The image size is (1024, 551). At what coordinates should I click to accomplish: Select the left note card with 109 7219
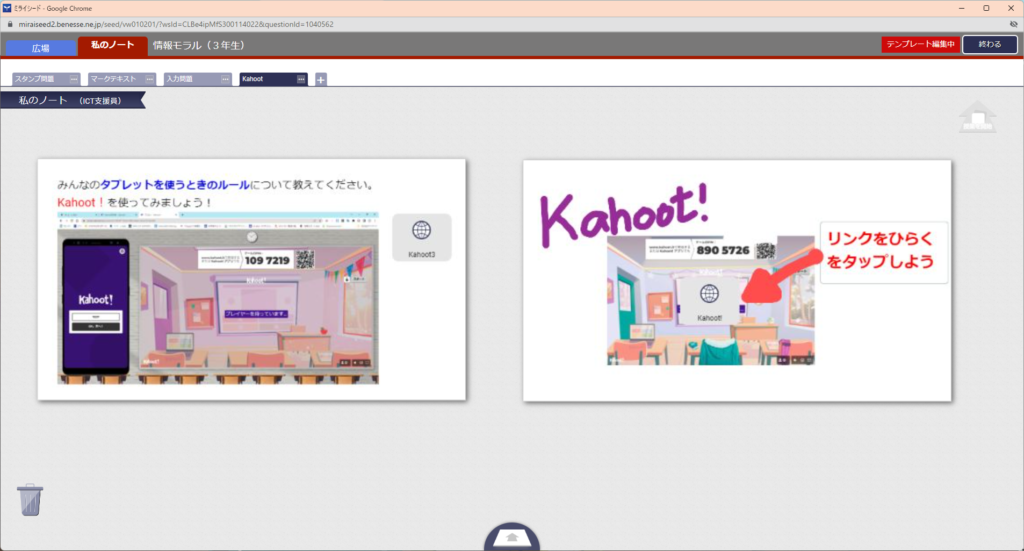point(251,279)
